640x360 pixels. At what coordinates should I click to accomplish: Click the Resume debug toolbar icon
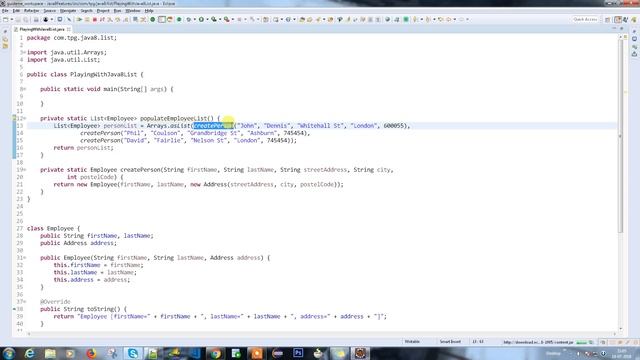pos(79,20)
